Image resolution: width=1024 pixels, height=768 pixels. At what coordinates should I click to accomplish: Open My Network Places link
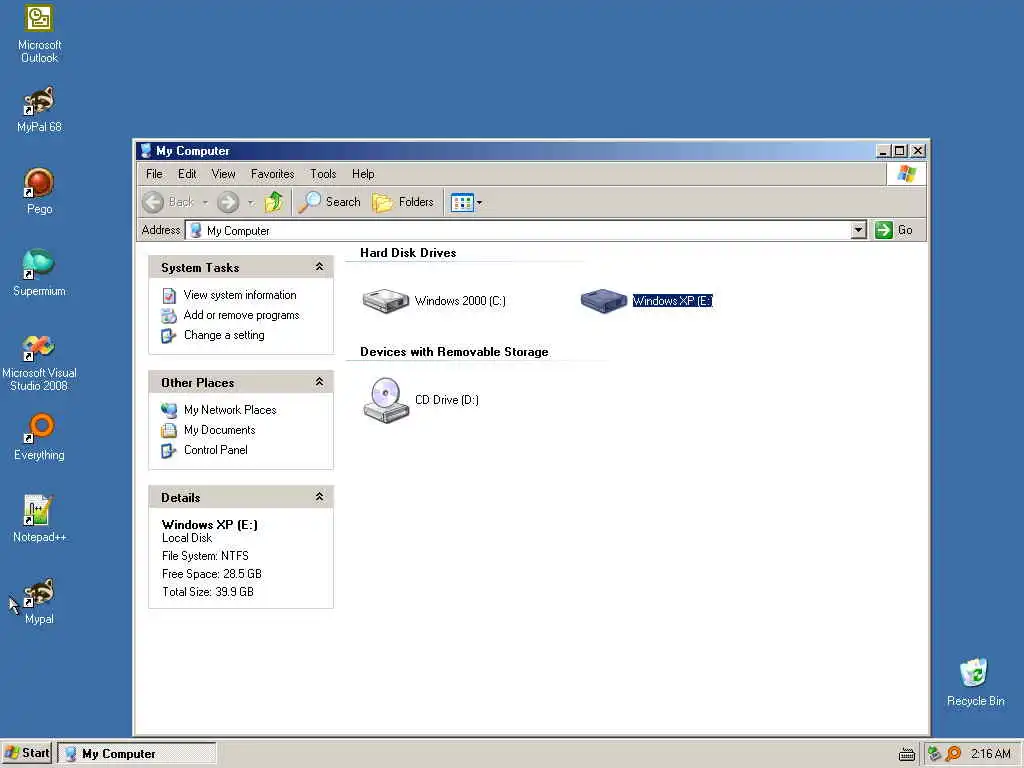pyautogui.click(x=230, y=410)
